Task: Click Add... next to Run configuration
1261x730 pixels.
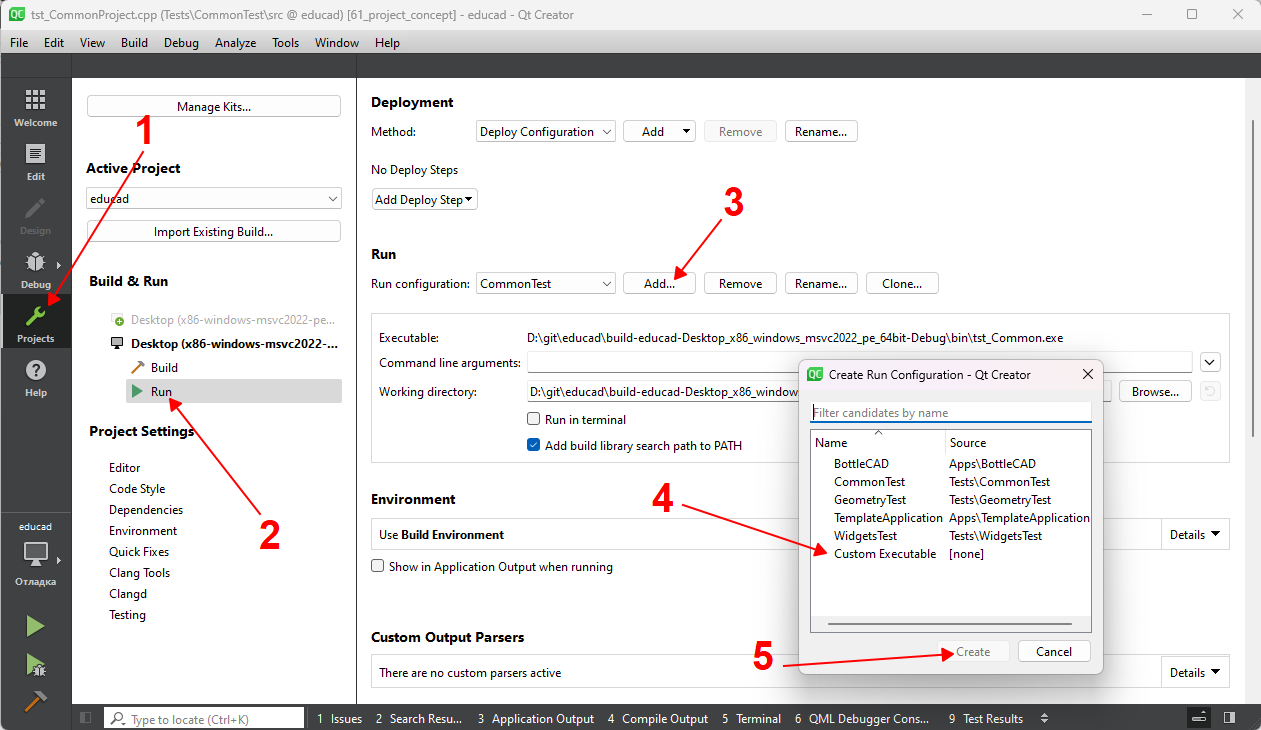Action: point(660,284)
